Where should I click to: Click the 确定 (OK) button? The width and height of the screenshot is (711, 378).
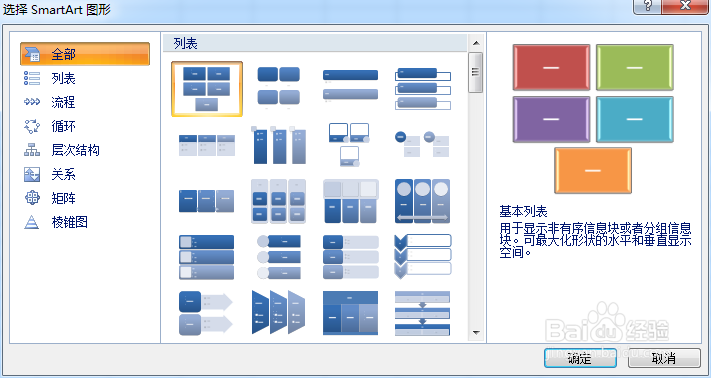(580, 358)
